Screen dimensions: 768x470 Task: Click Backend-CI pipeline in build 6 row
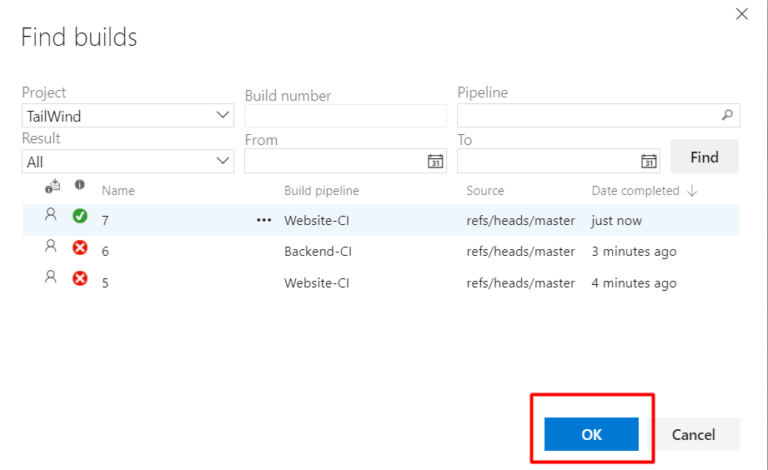click(318, 251)
